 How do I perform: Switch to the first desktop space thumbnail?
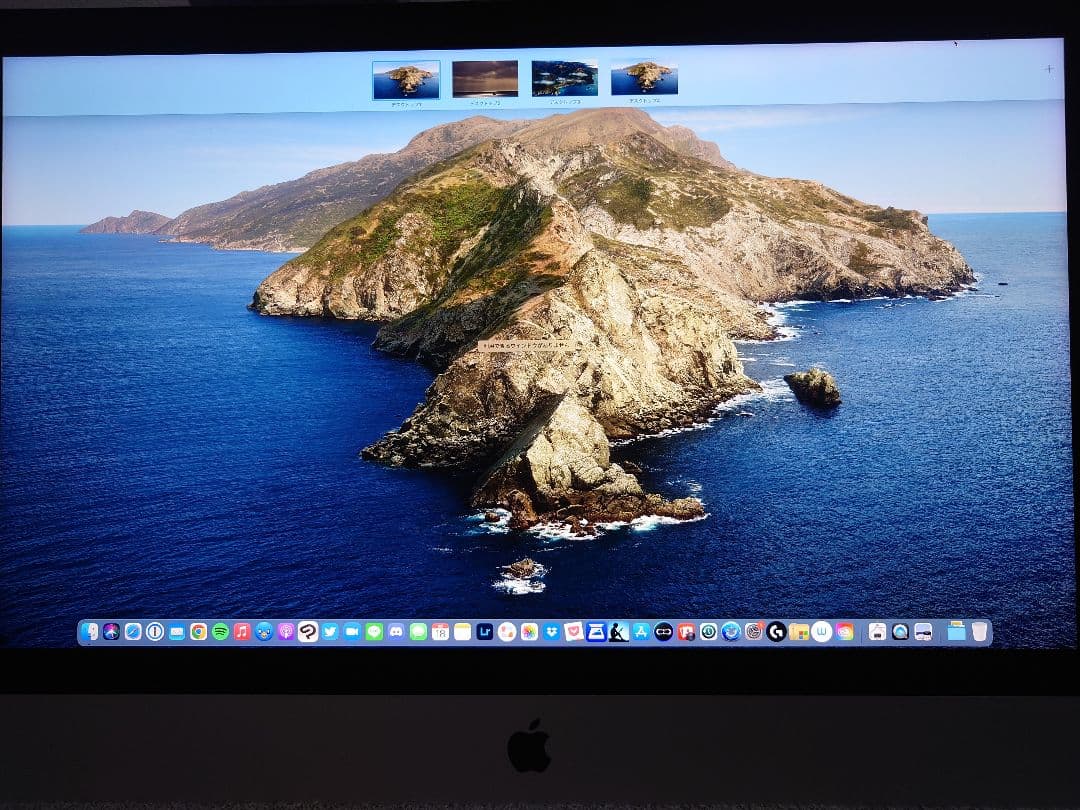406,79
